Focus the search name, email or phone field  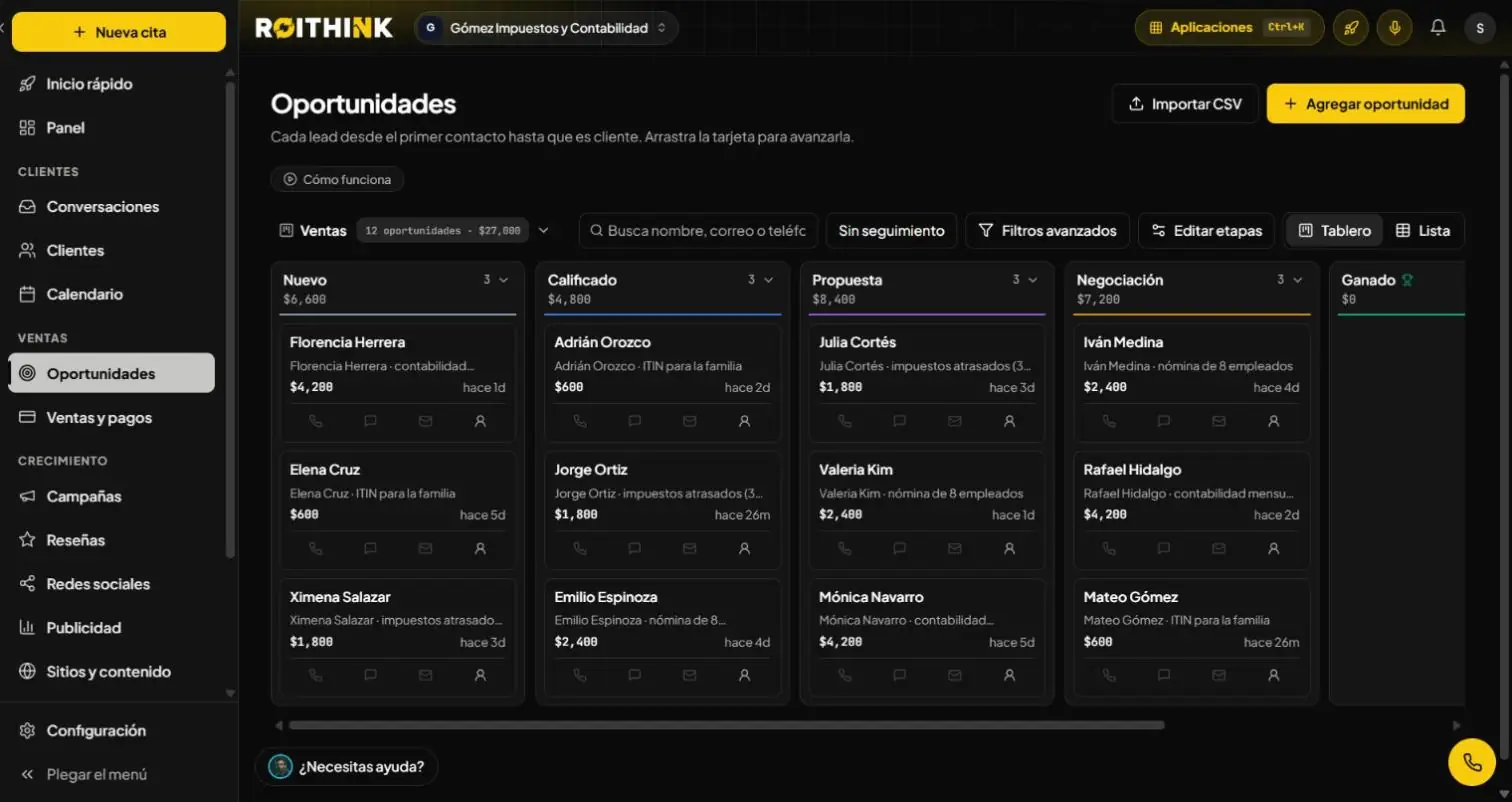click(698, 231)
